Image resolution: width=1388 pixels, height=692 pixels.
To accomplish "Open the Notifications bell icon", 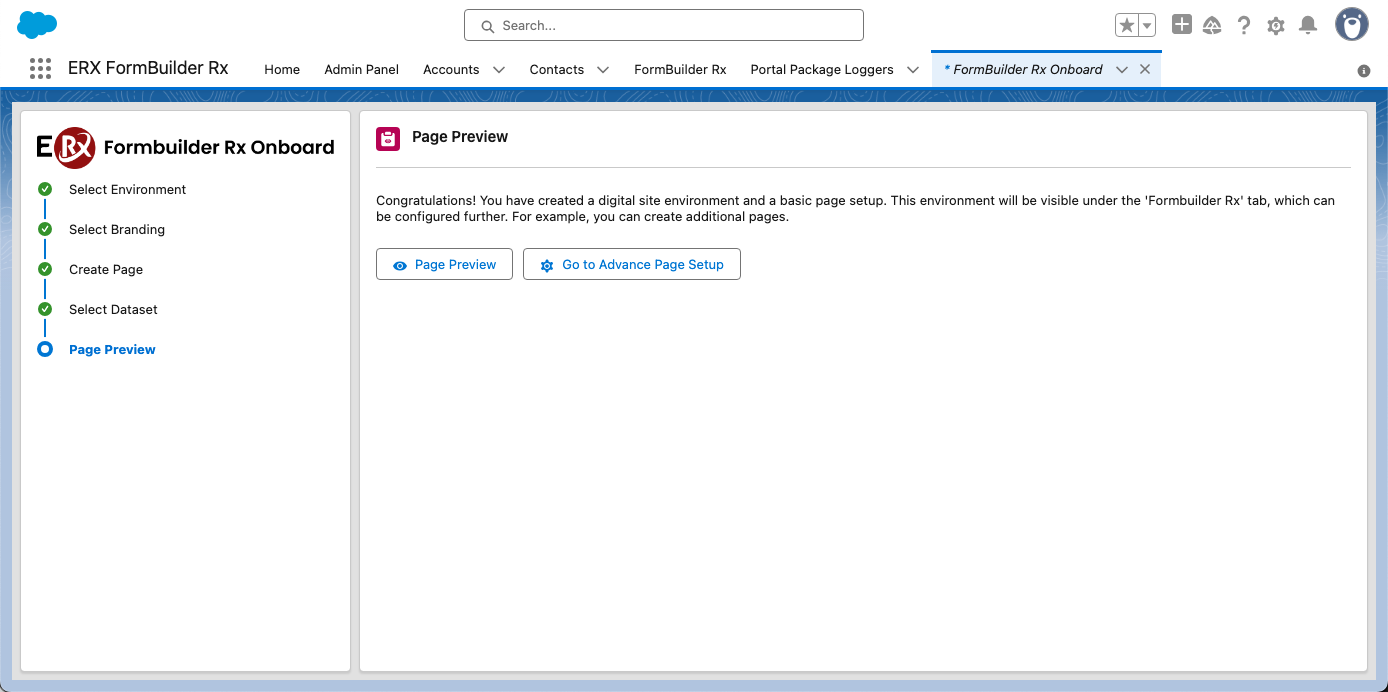I will coord(1308,26).
